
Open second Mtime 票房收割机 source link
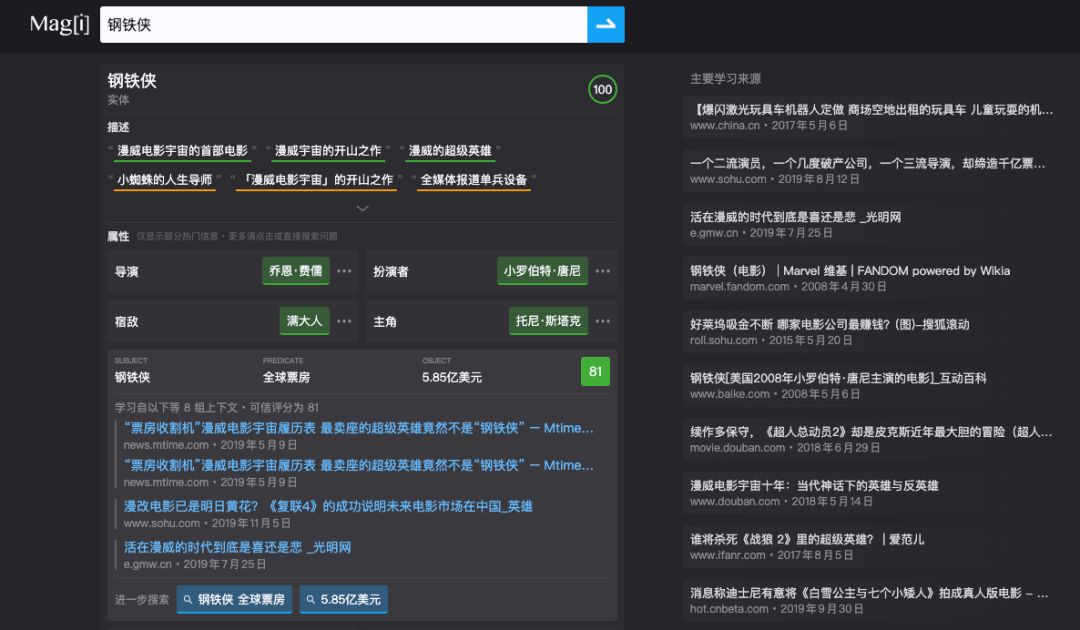[358, 465]
